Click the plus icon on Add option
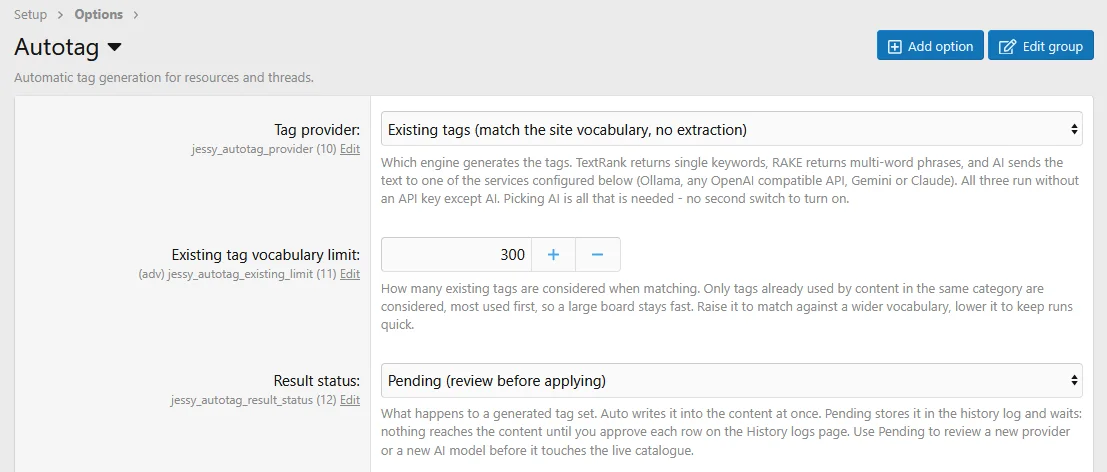Image resolution: width=1107 pixels, height=472 pixels. [894, 47]
